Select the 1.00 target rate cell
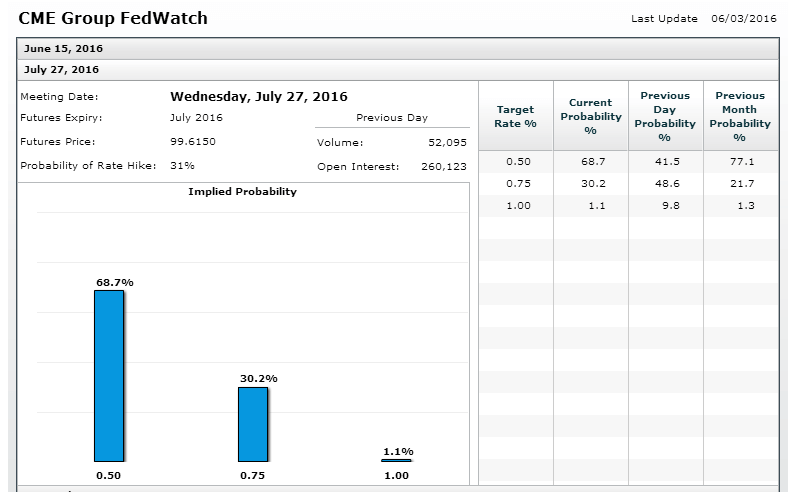The height and width of the screenshot is (492, 788). 518,206
